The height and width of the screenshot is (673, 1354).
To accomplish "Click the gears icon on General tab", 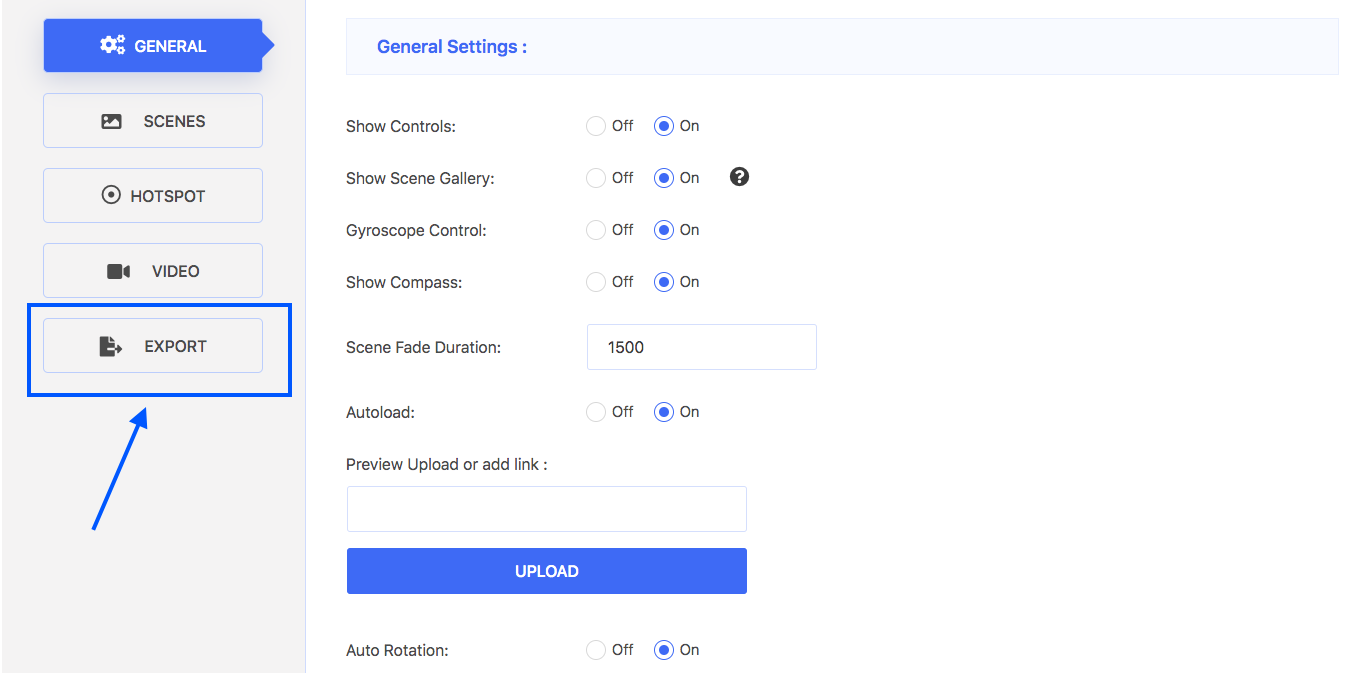I will click(x=112, y=45).
